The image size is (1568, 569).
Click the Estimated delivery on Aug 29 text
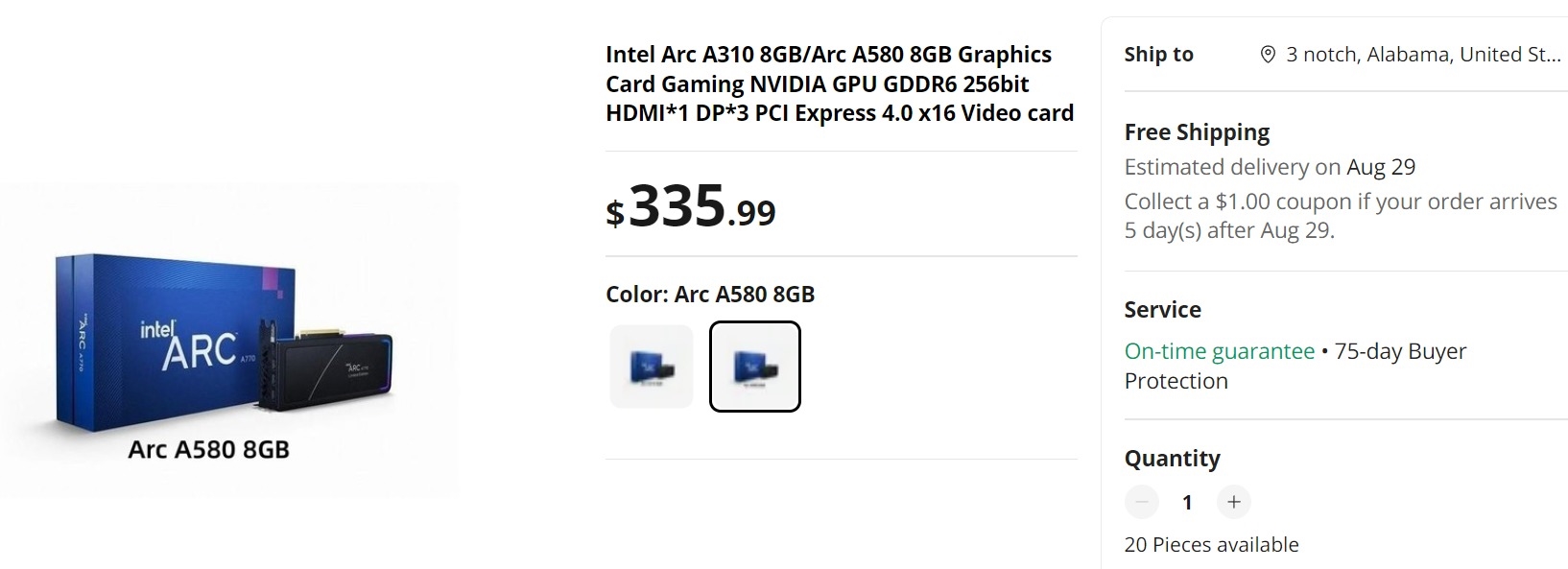(x=1270, y=167)
